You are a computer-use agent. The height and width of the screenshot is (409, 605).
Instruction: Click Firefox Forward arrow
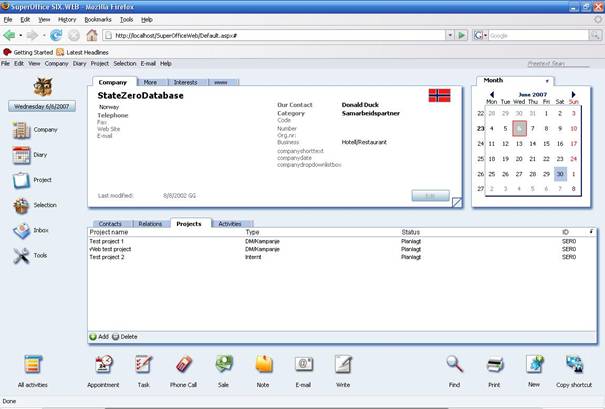(32, 35)
